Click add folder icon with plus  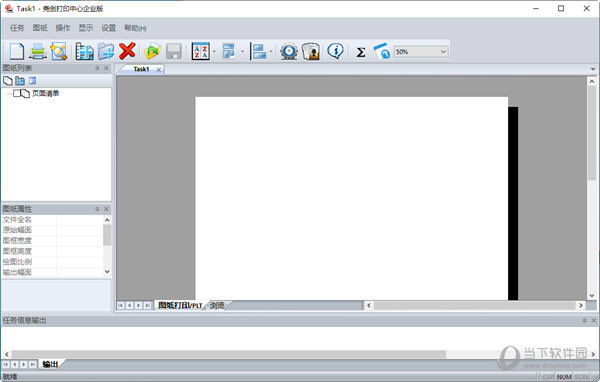click(106, 51)
